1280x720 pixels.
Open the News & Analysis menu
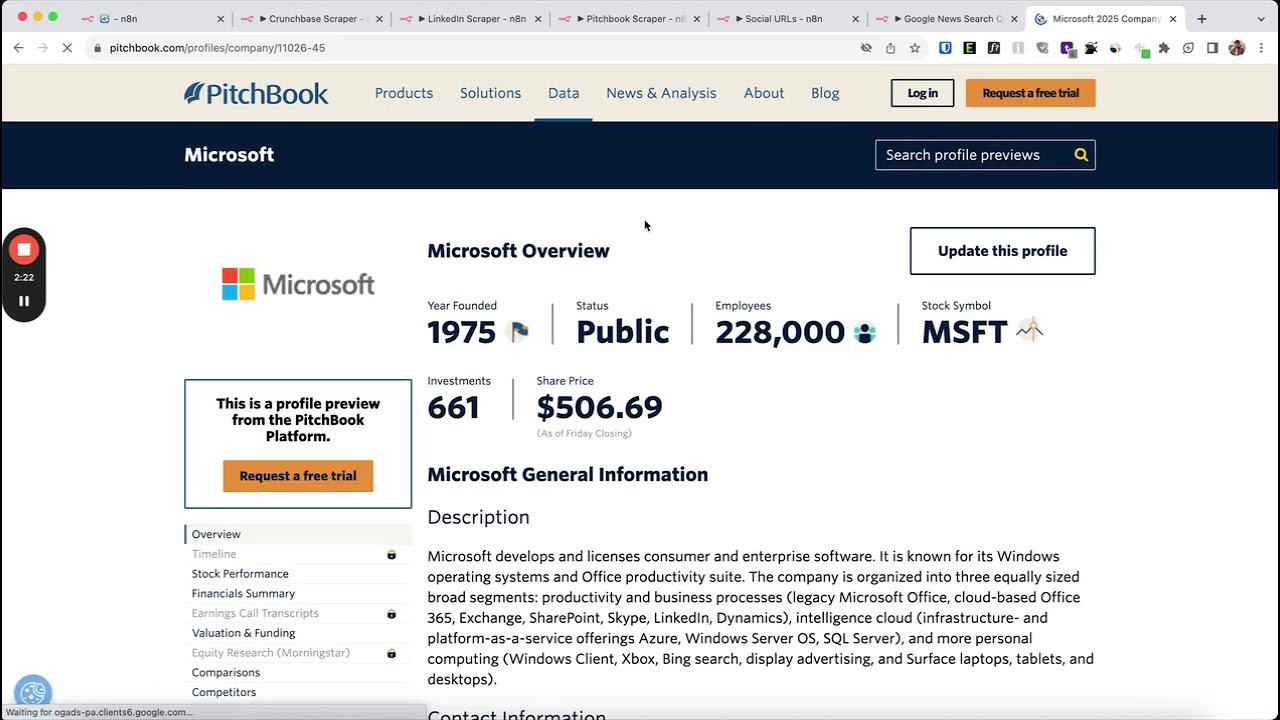pos(661,93)
